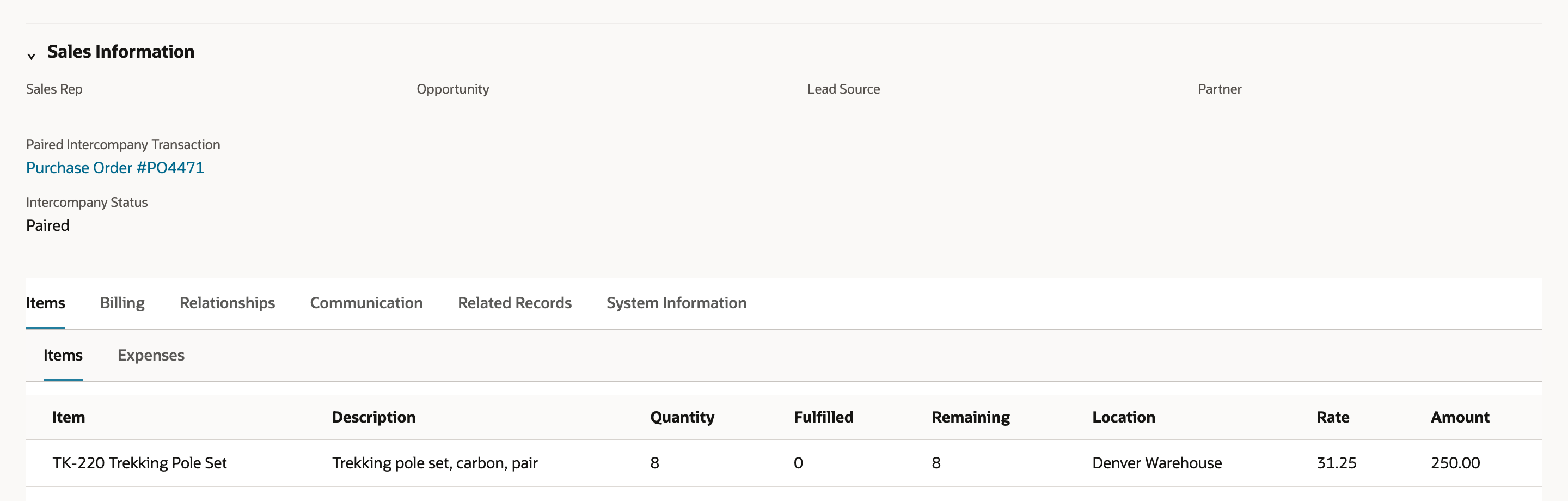
Task: Select the Items sublist tab
Action: click(x=63, y=356)
